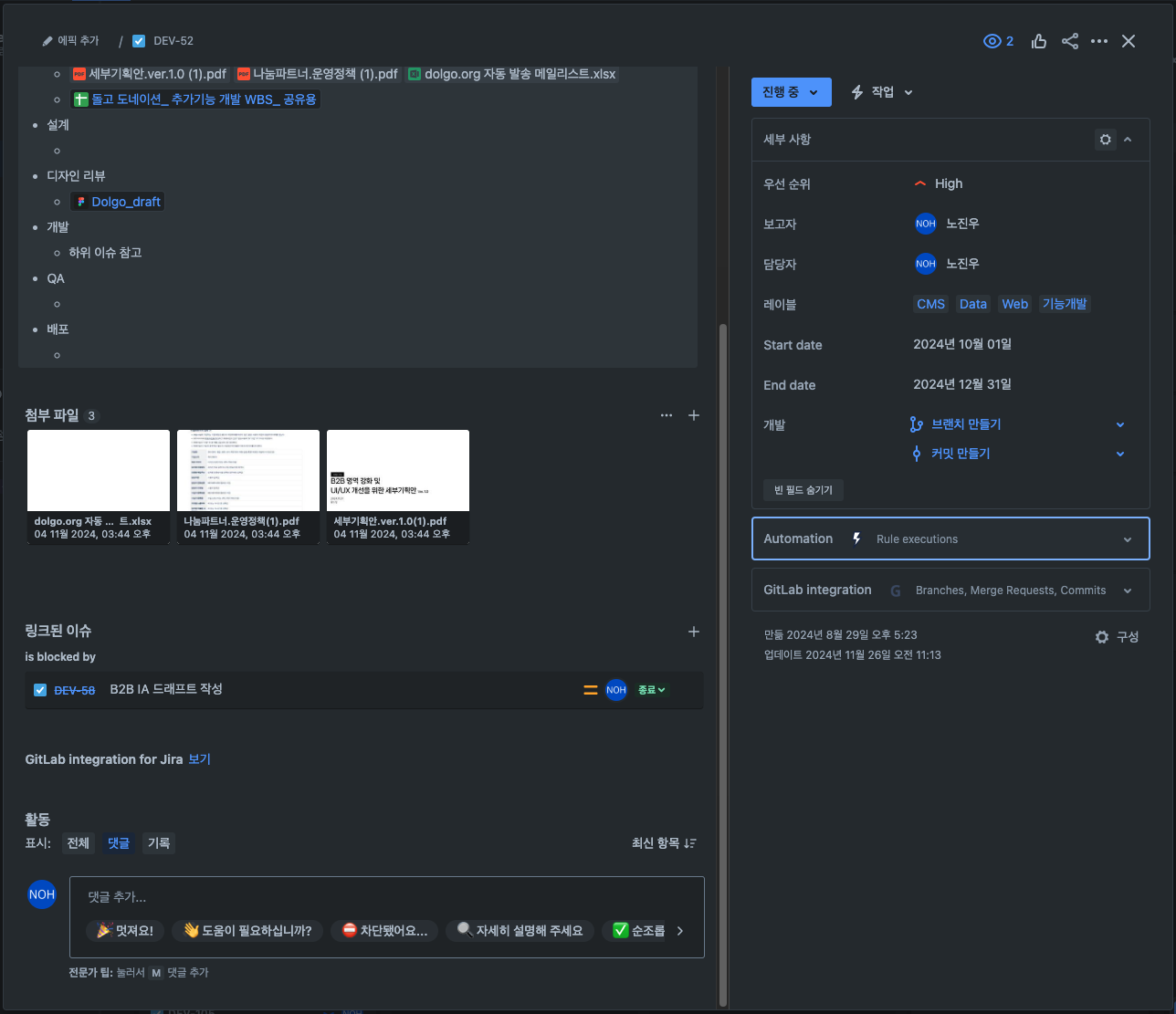The image size is (1176, 1014).
Task: Open the DEV-52 issue key link
Action: (173, 41)
